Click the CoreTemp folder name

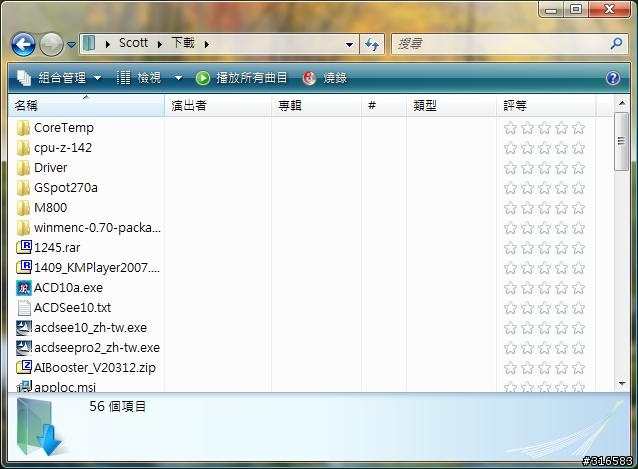click(x=64, y=128)
